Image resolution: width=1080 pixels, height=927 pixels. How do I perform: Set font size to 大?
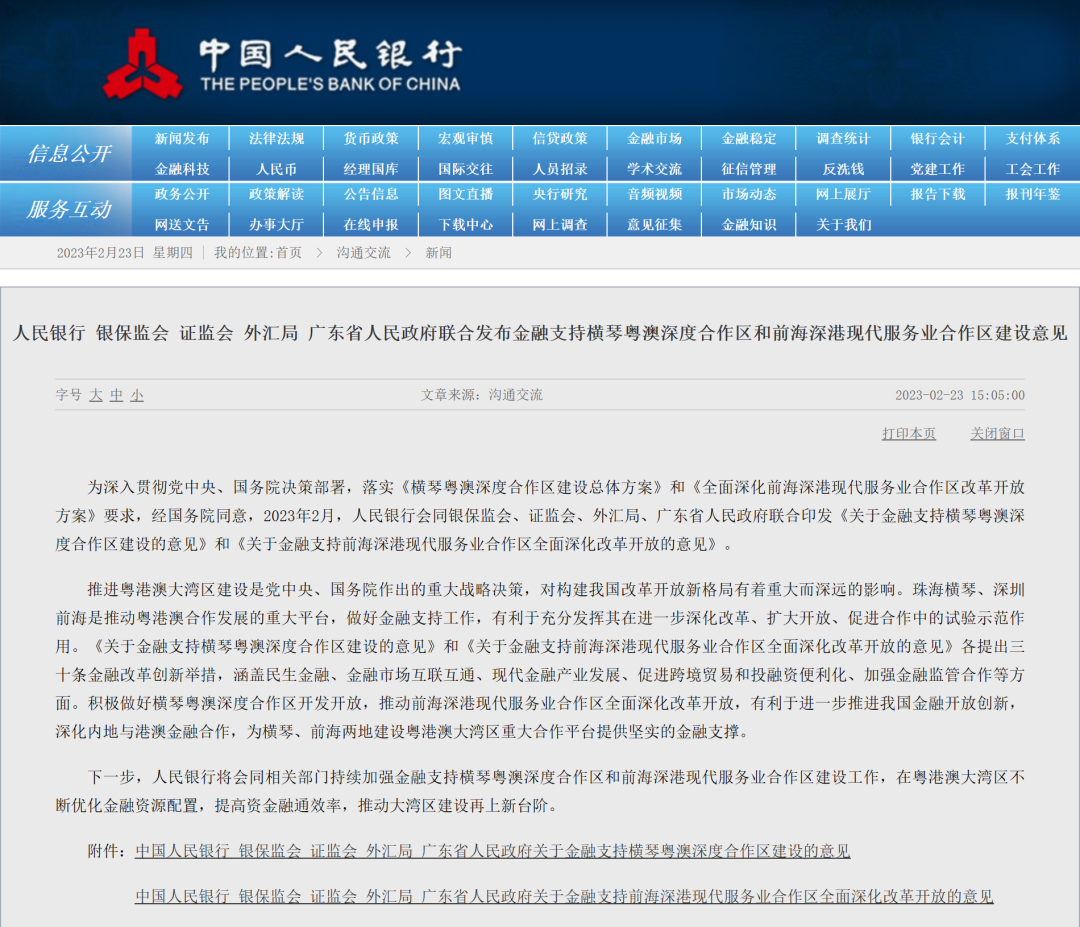[96, 395]
